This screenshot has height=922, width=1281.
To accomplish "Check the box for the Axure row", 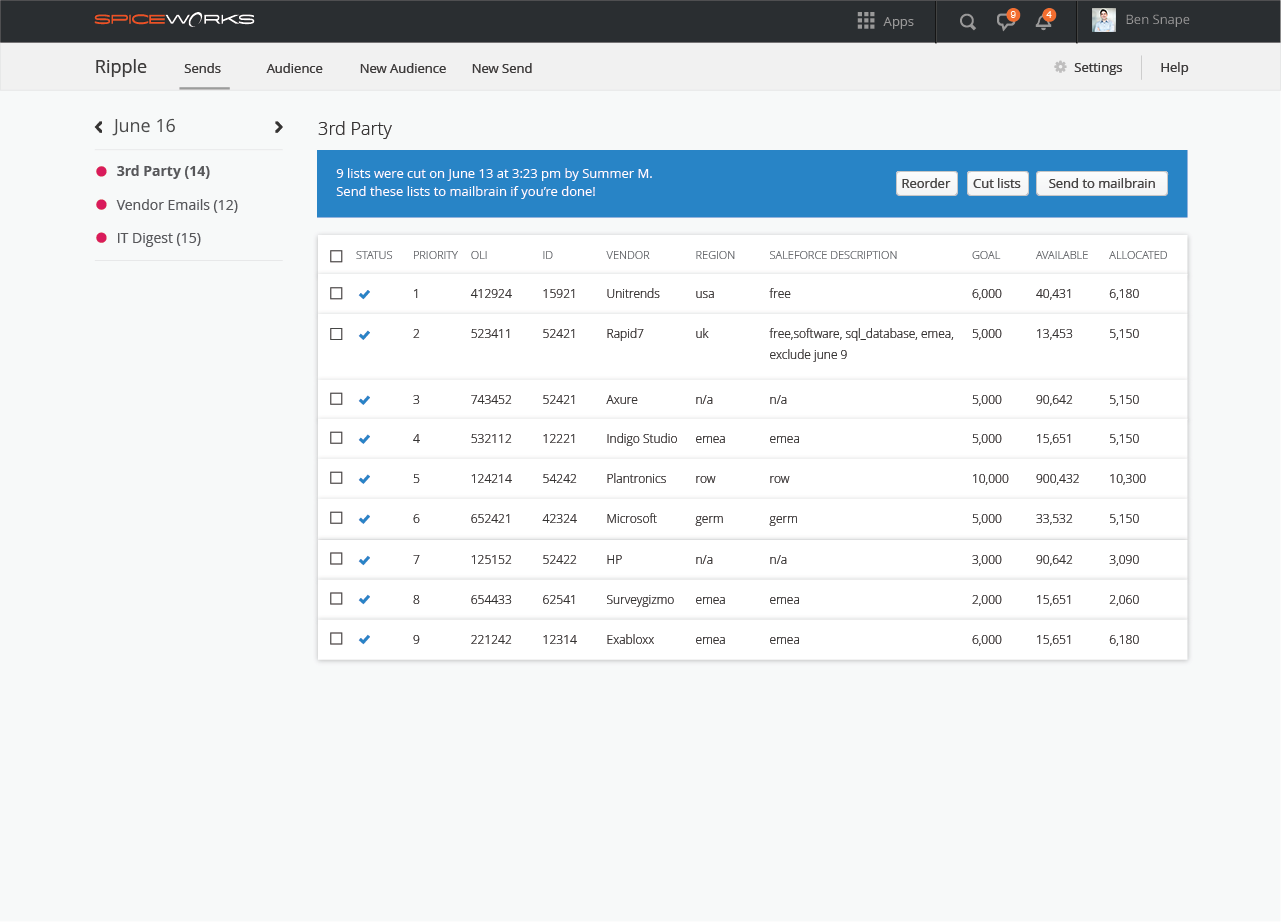I will (x=336, y=398).
